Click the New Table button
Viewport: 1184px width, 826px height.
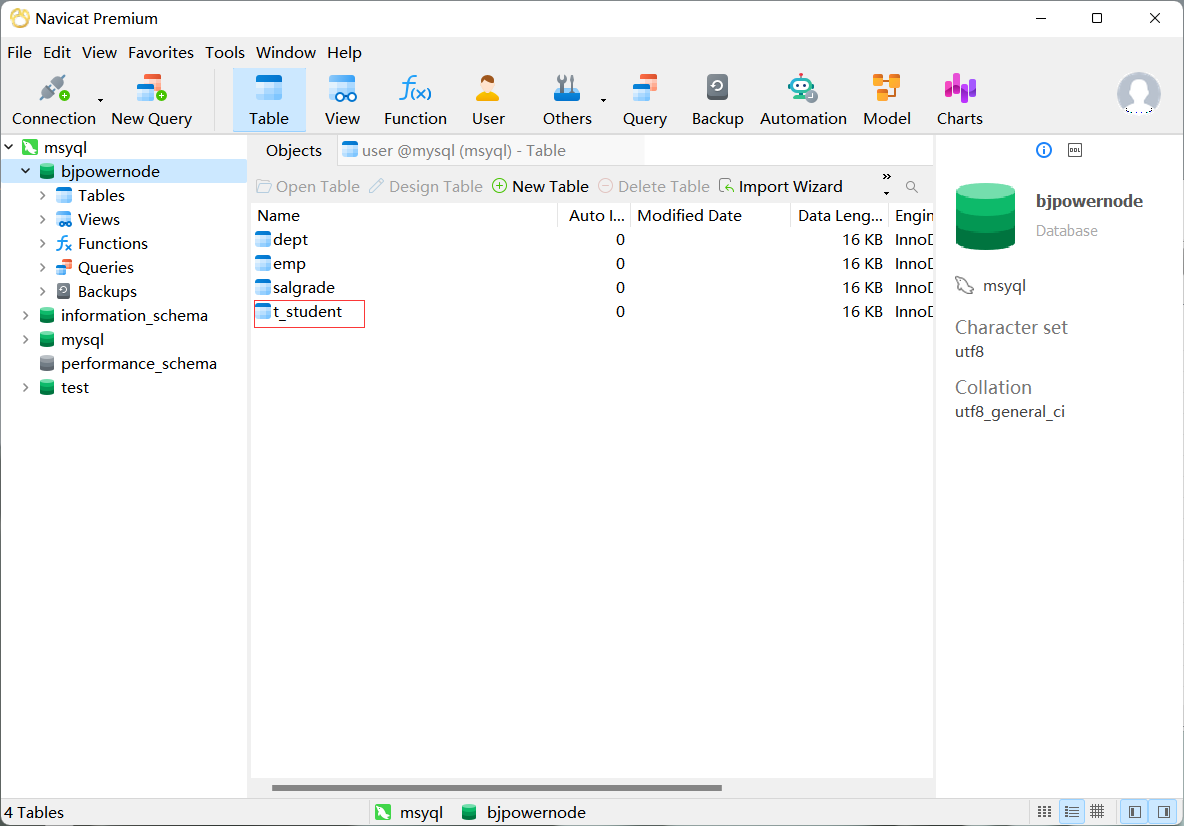(540, 187)
